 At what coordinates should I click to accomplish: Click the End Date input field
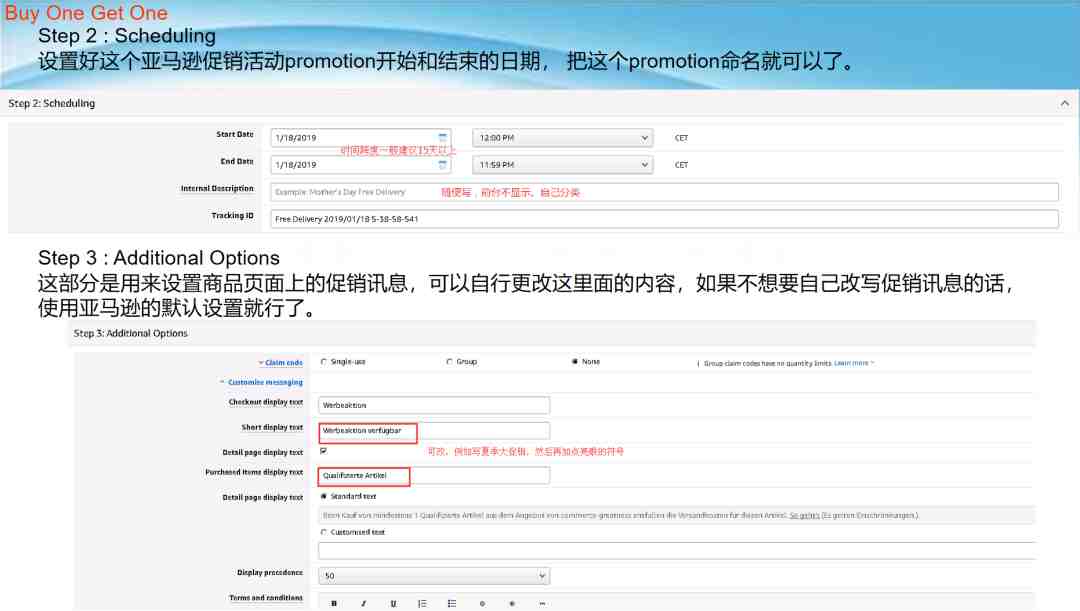point(360,165)
